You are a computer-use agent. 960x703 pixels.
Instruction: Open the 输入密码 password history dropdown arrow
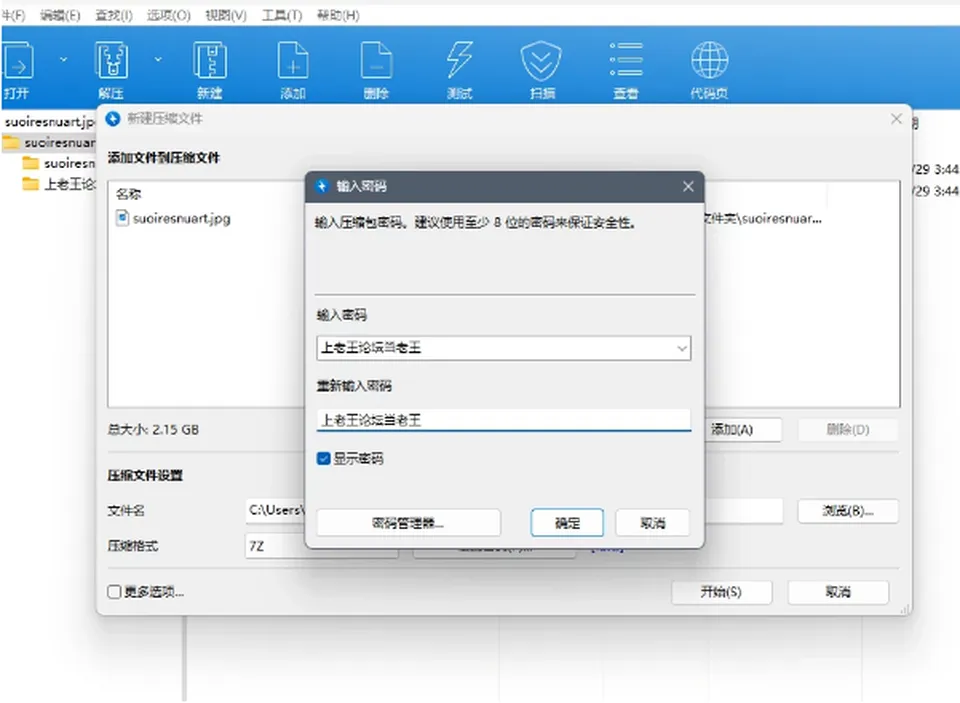(x=681, y=348)
